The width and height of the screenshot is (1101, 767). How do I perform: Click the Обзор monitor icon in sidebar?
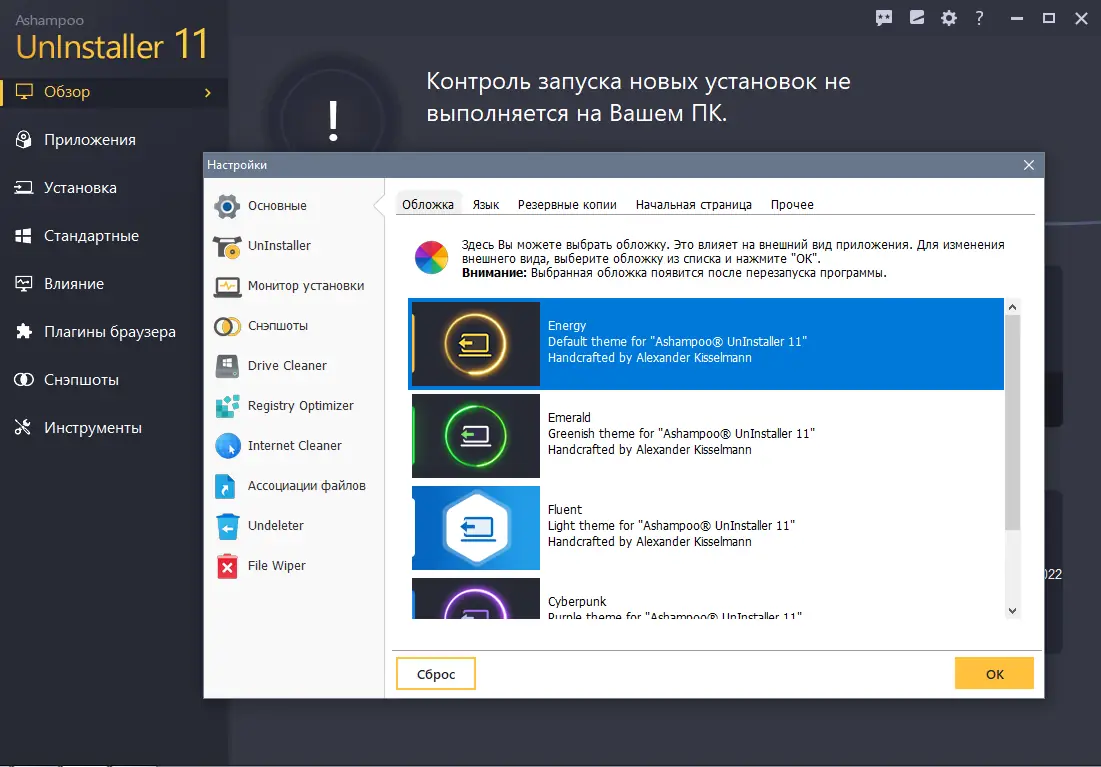point(25,92)
